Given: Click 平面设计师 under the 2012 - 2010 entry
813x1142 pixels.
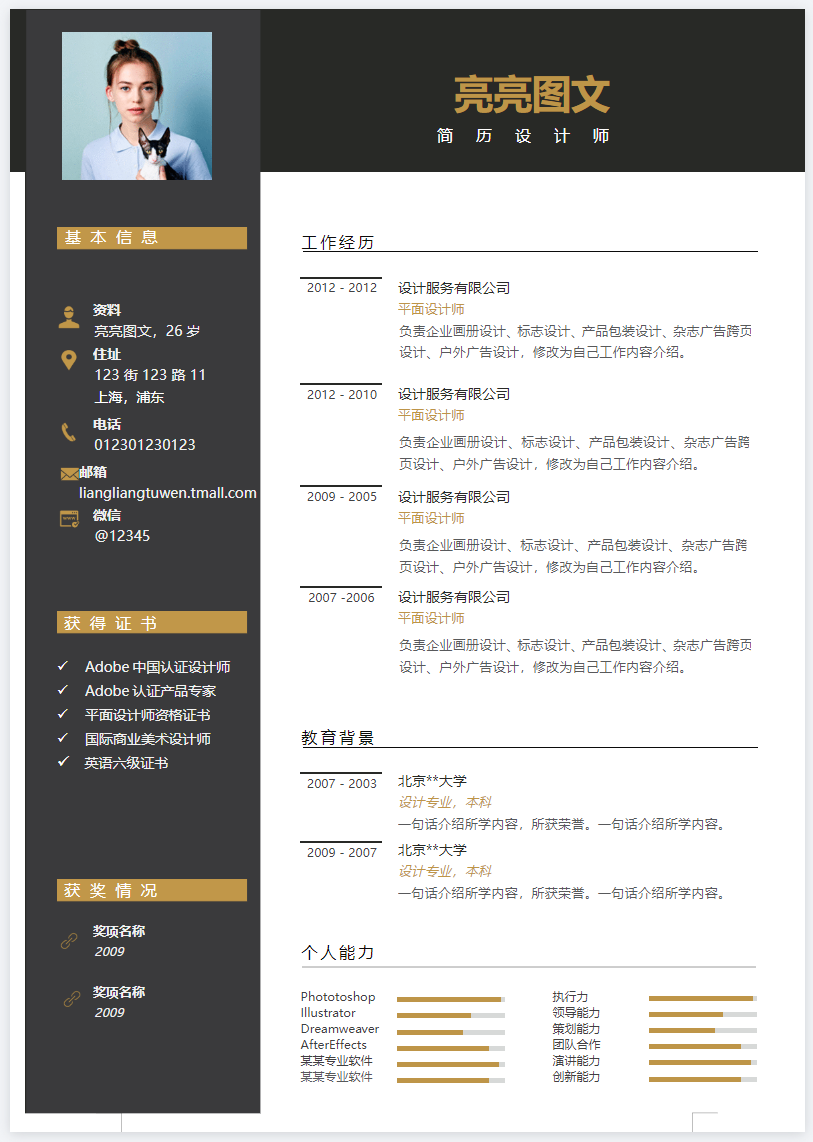Looking at the screenshot, I should tap(431, 415).
